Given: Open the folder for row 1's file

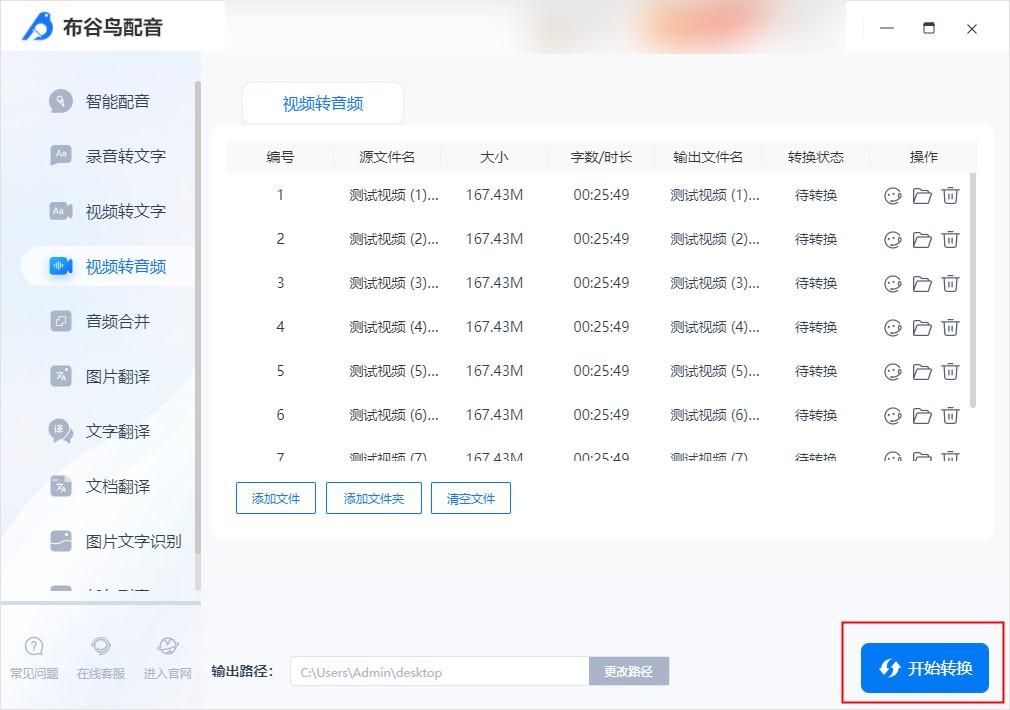Looking at the screenshot, I should coord(922,195).
